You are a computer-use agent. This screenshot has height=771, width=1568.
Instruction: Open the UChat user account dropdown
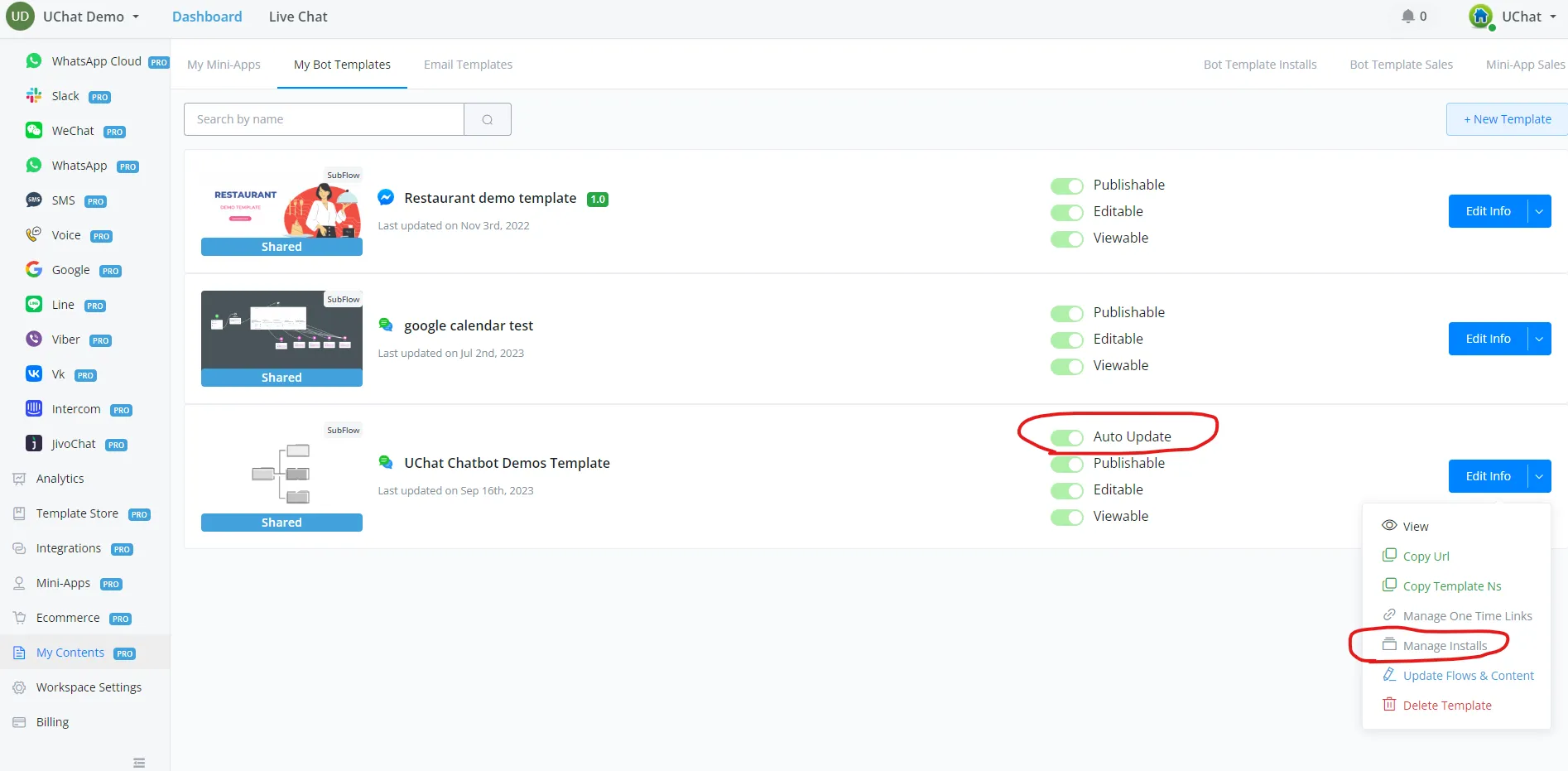[1513, 17]
